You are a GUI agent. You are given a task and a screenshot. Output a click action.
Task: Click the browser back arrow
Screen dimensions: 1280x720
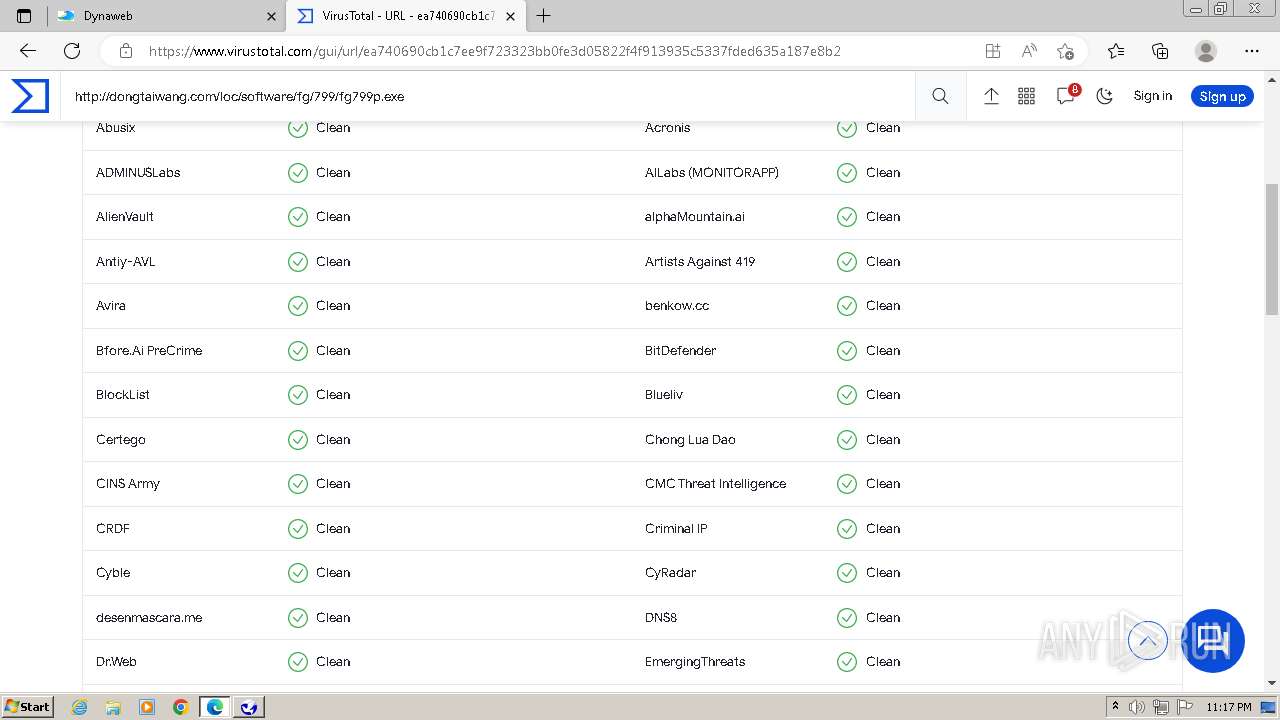tap(28, 51)
